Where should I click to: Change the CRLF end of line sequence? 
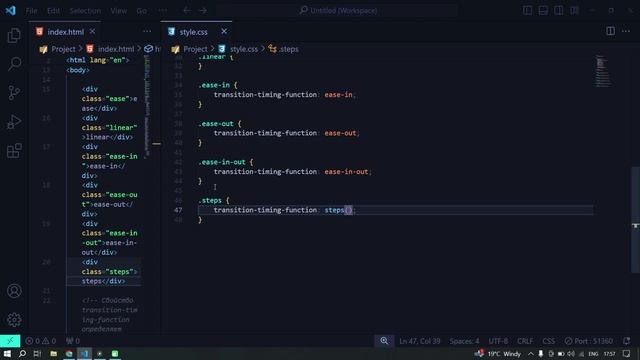(x=525, y=341)
